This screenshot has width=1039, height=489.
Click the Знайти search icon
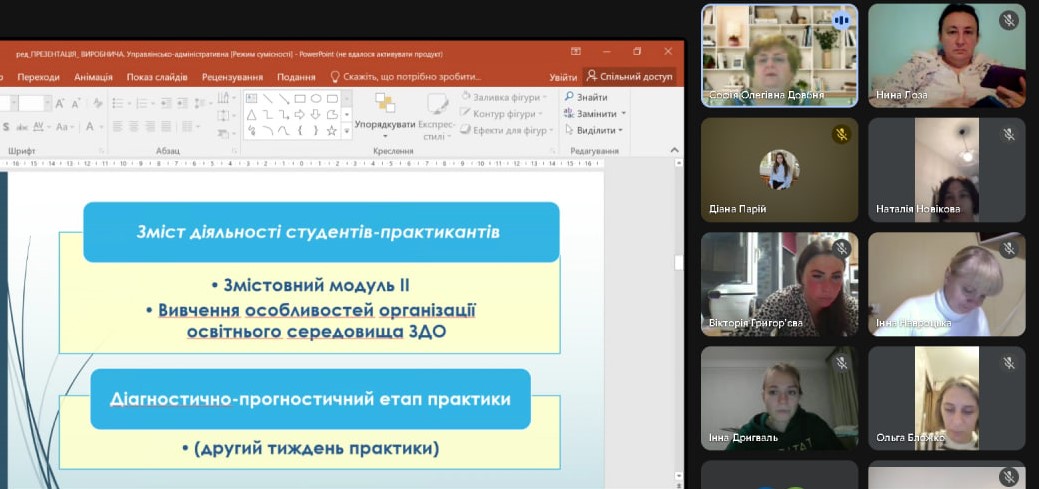(x=570, y=97)
